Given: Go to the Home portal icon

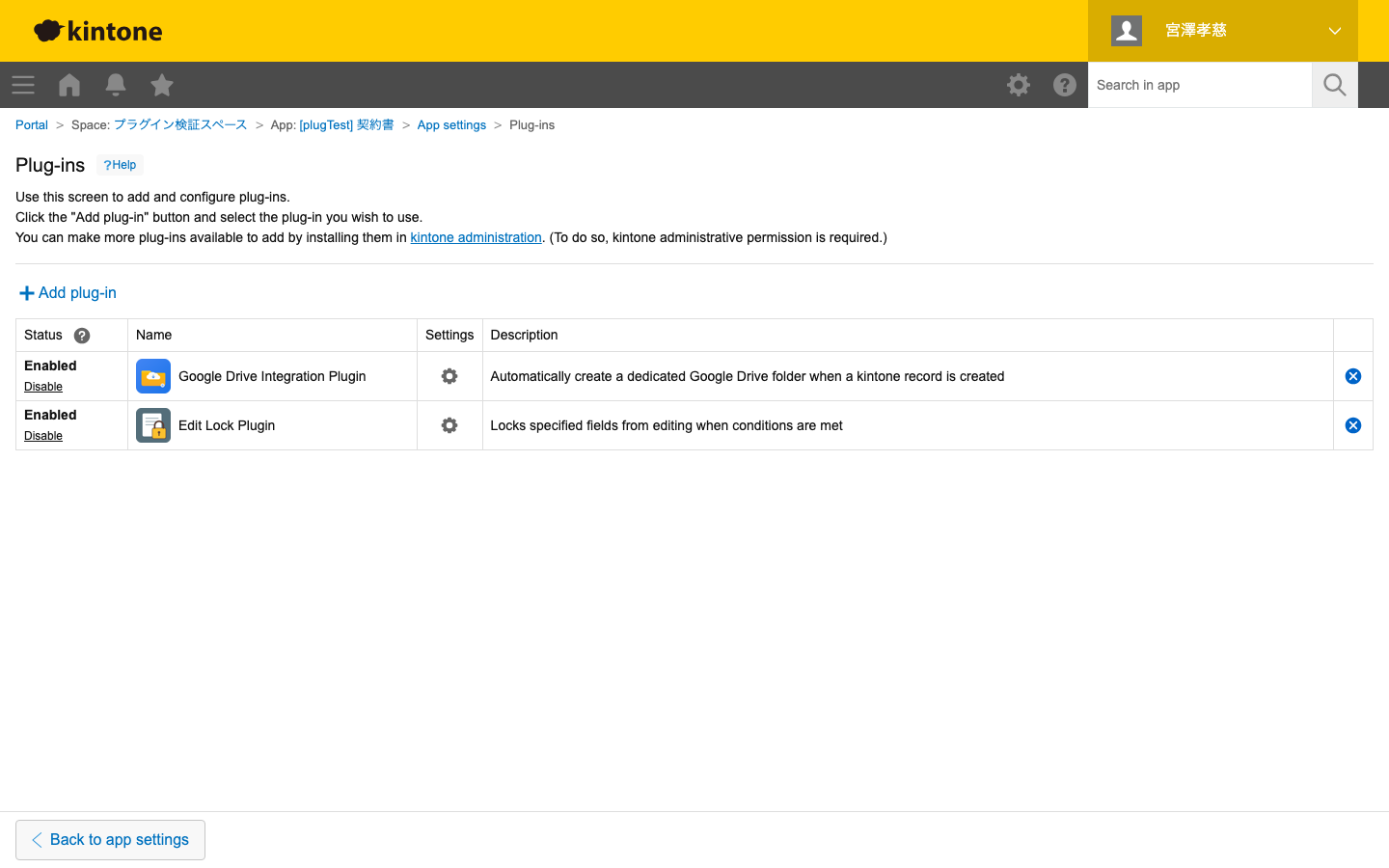Looking at the screenshot, I should click(69, 85).
